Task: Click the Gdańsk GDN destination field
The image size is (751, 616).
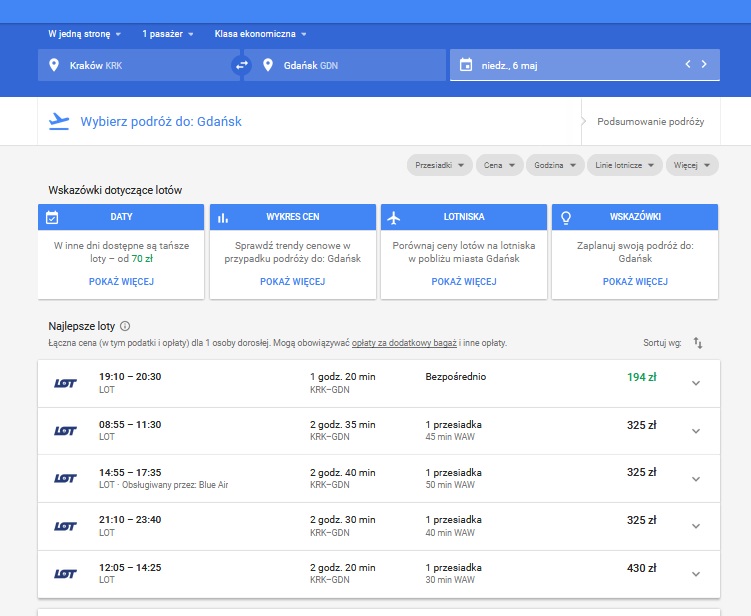Action: point(345,65)
